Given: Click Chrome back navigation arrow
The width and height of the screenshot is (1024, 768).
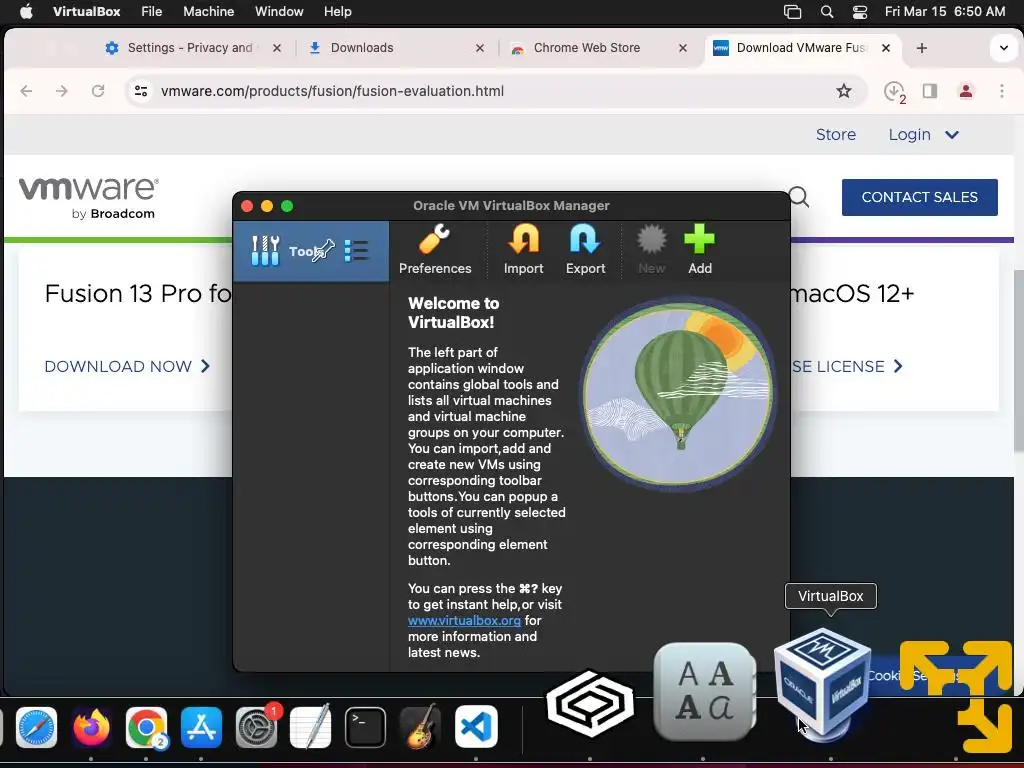Looking at the screenshot, I should click(26, 91).
